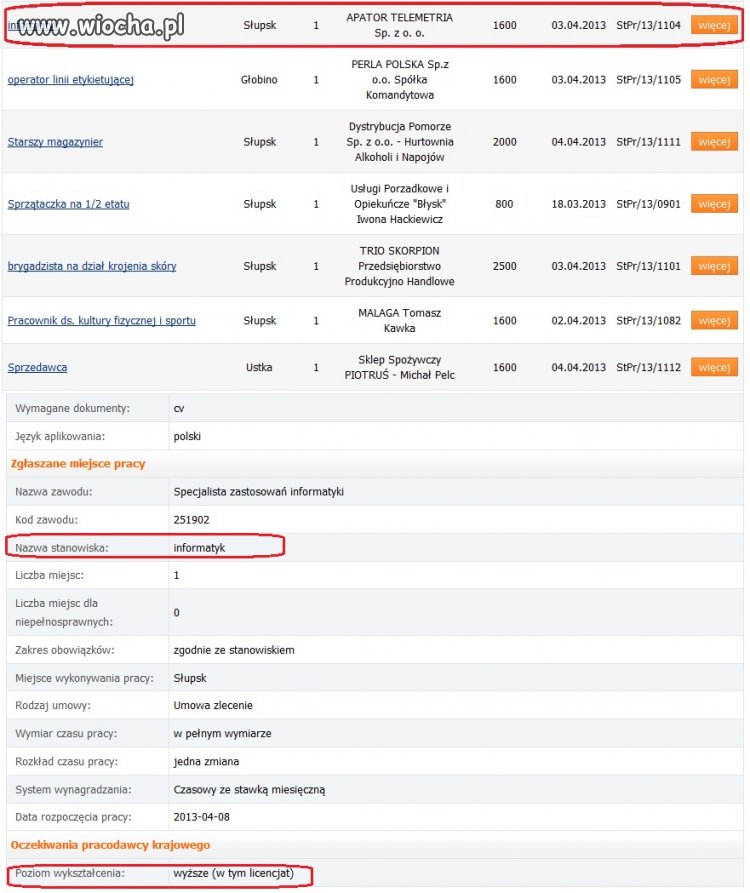This screenshot has width=750, height=893.
Task: Click 'zgodnie ze stanowiskiem' duties value
Action: pos(234,650)
